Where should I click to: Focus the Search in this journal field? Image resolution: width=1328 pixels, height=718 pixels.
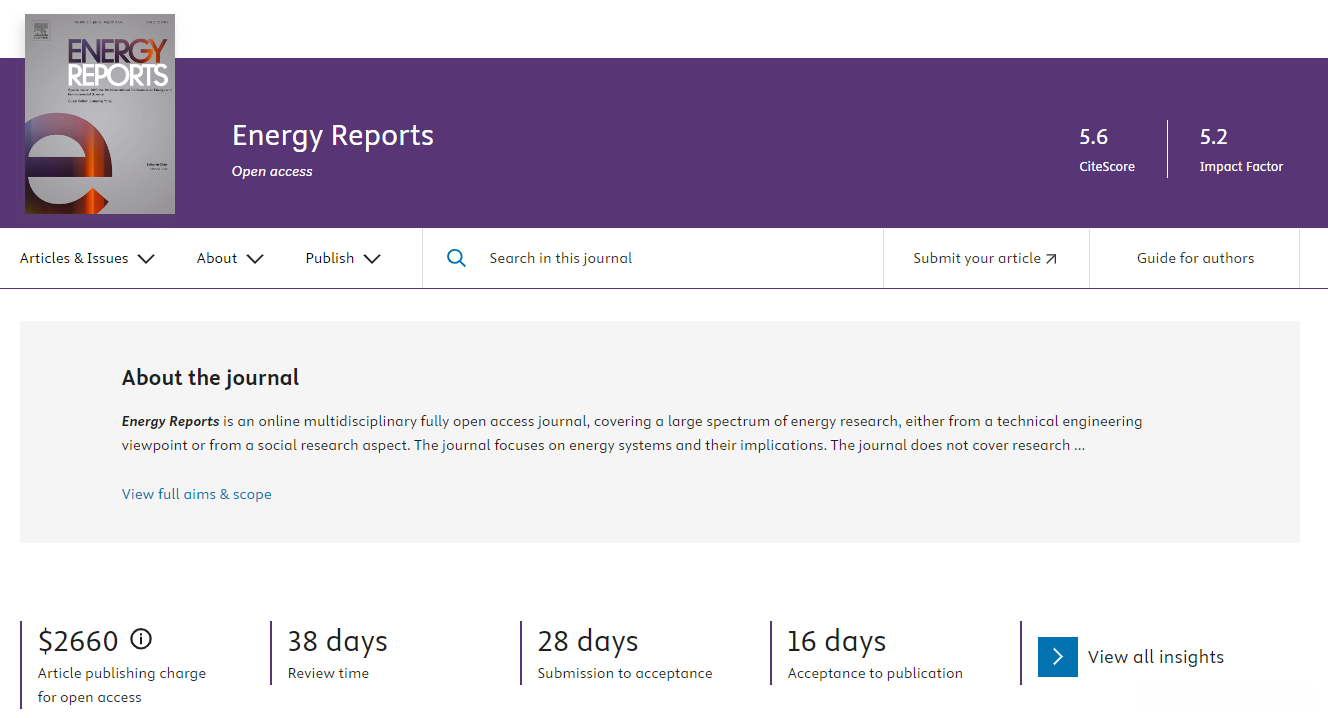point(653,258)
